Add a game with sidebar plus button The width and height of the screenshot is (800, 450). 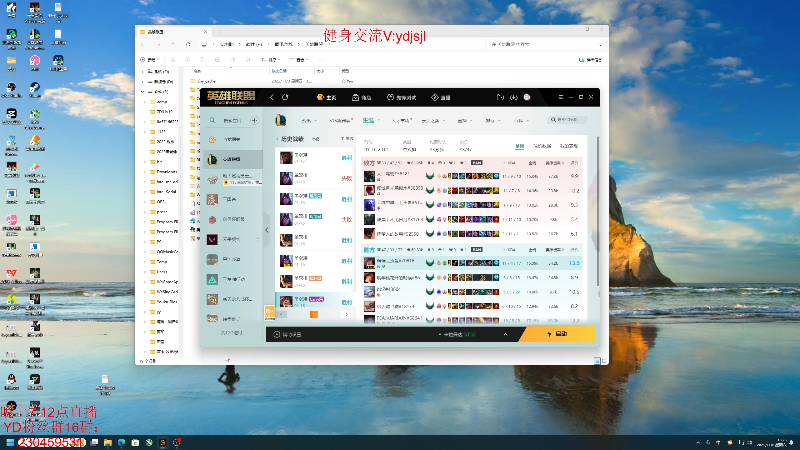tap(254, 120)
